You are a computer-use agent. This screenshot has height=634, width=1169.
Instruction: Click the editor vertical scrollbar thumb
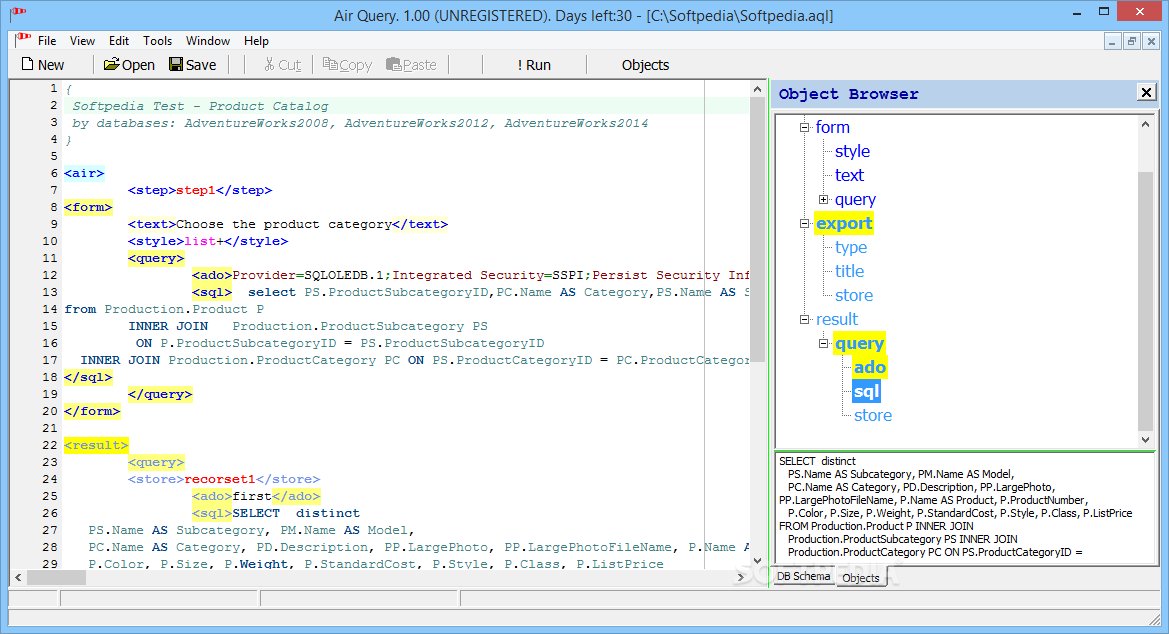[757, 229]
